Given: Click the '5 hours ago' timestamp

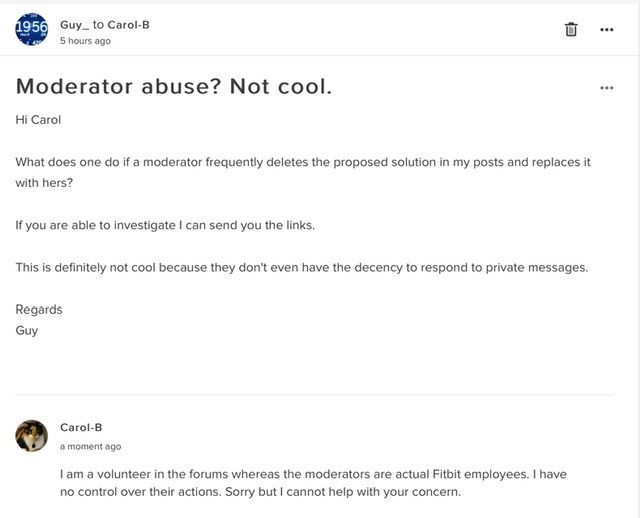Looking at the screenshot, I should [x=85, y=41].
